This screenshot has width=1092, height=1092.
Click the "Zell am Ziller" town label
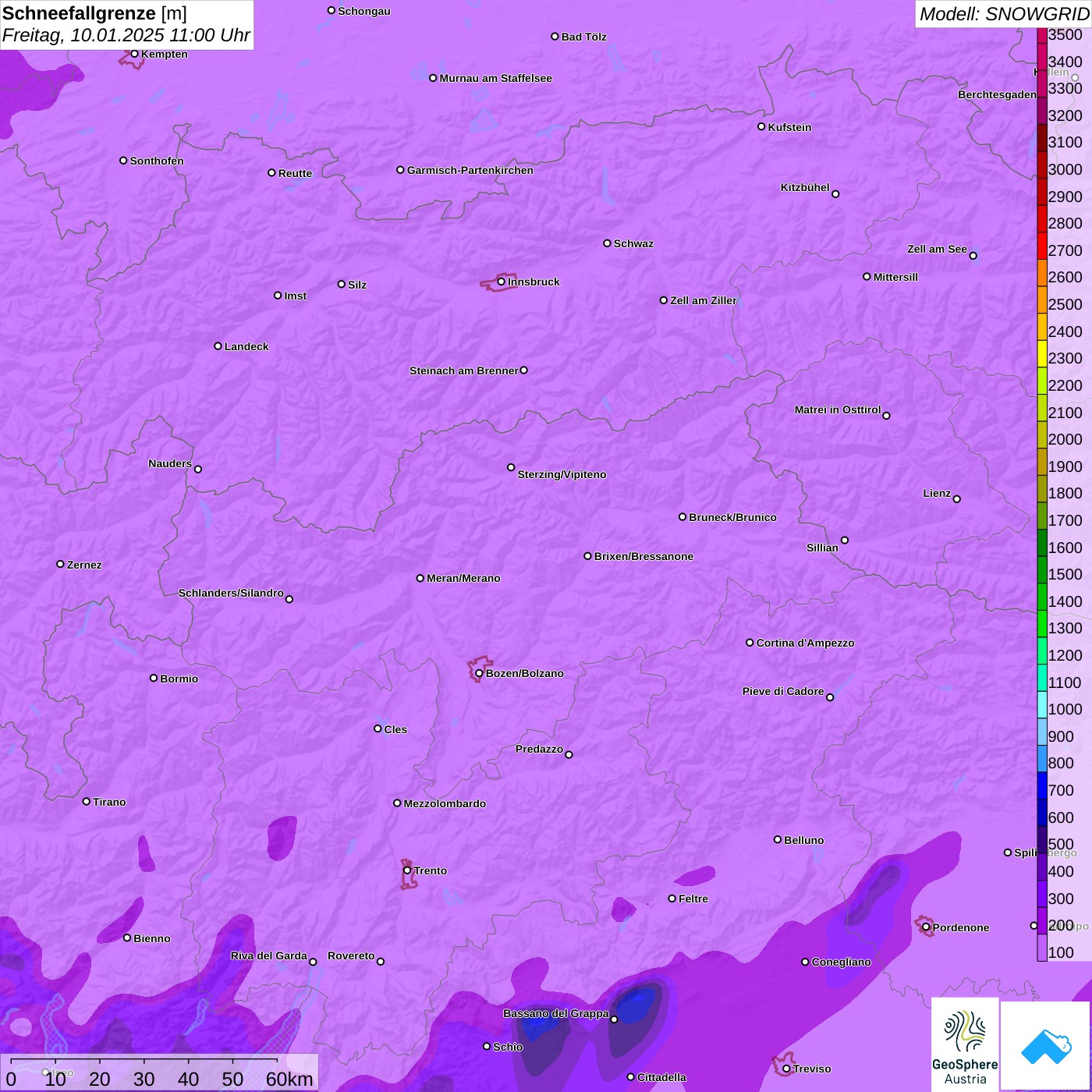click(x=704, y=300)
